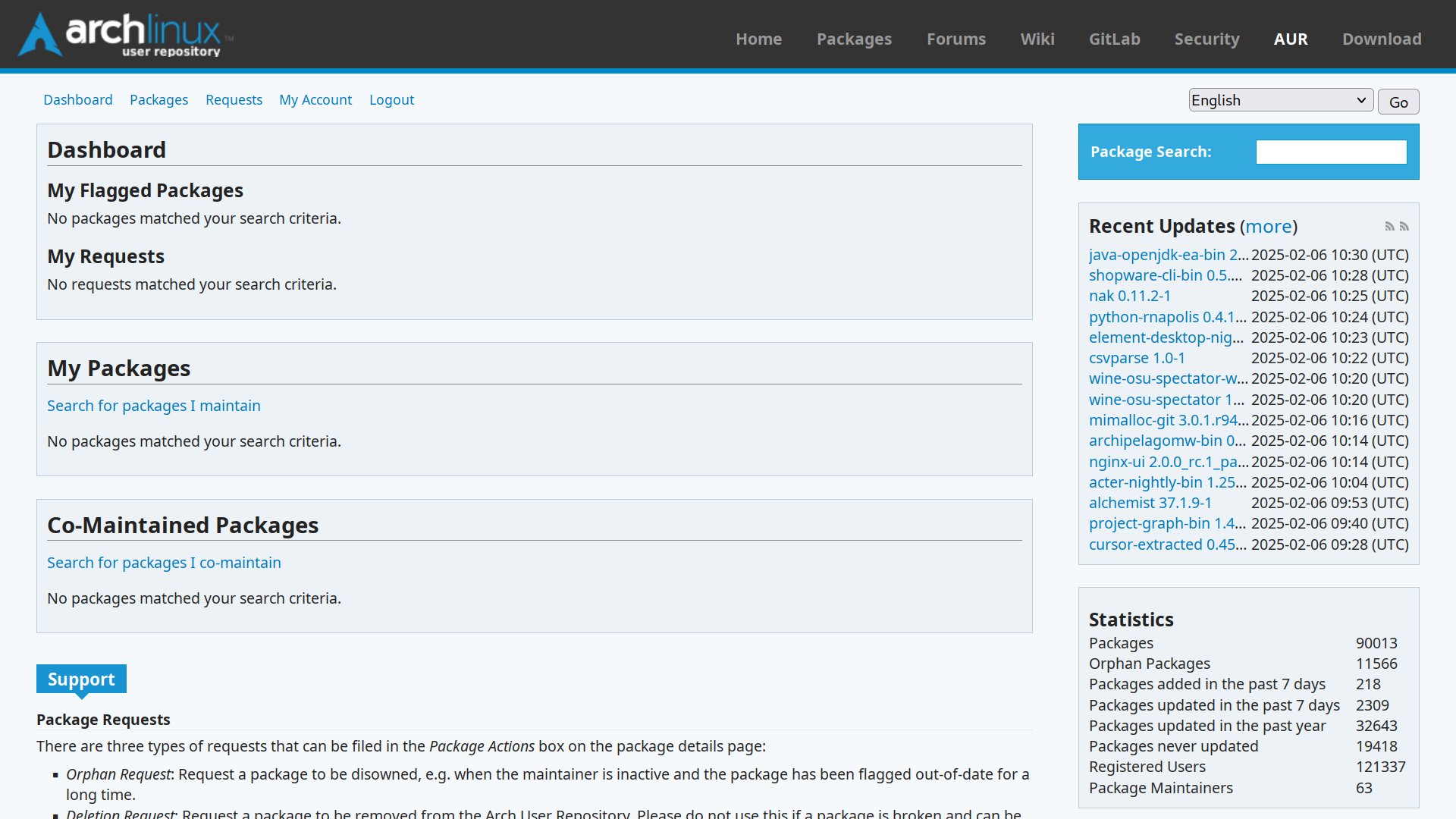This screenshot has height=819, width=1456.
Task: Select the Orphan Packages count 11566
Action: [x=1376, y=664]
